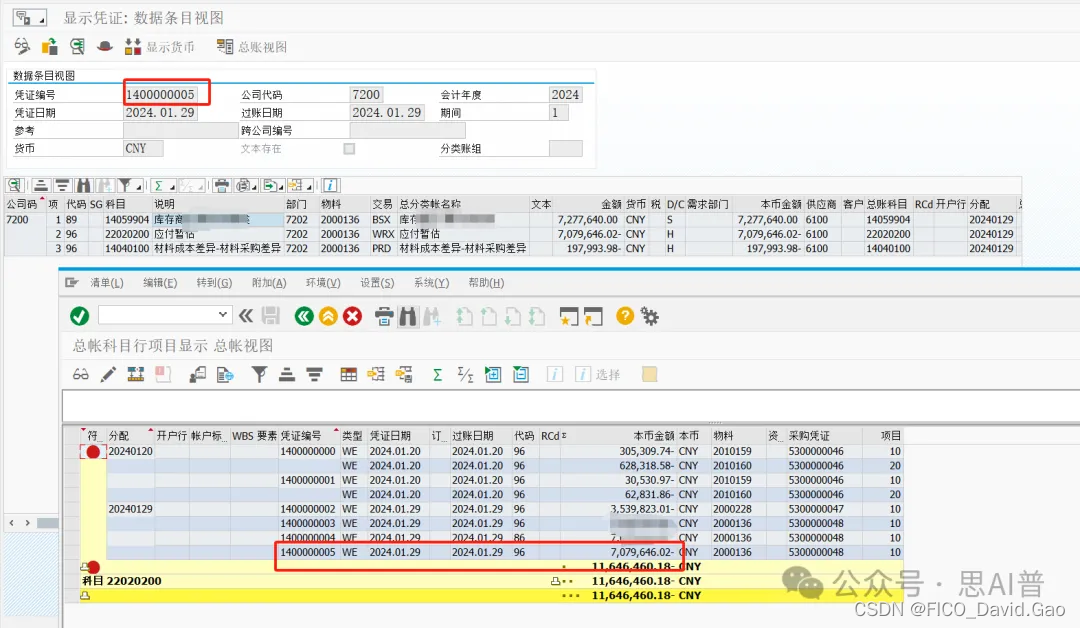Click sort descending in line item toolbar
The height and width of the screenshot is (628, 1080).
click(314, 375)
